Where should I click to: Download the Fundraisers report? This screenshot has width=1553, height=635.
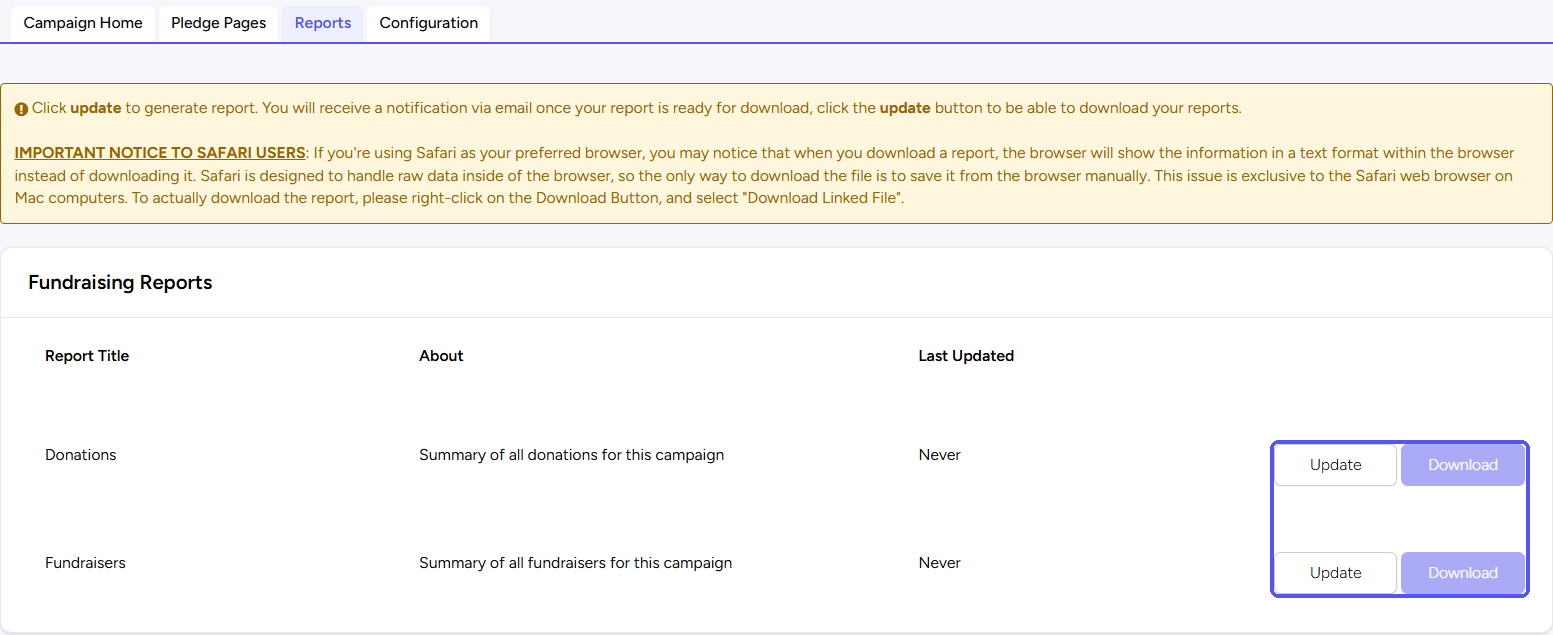point(1463,573)
